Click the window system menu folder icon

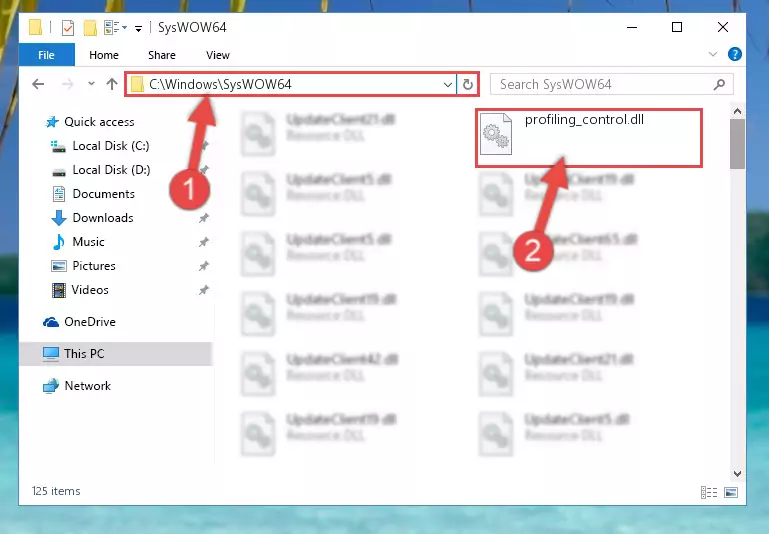click(x=35, y=27)
